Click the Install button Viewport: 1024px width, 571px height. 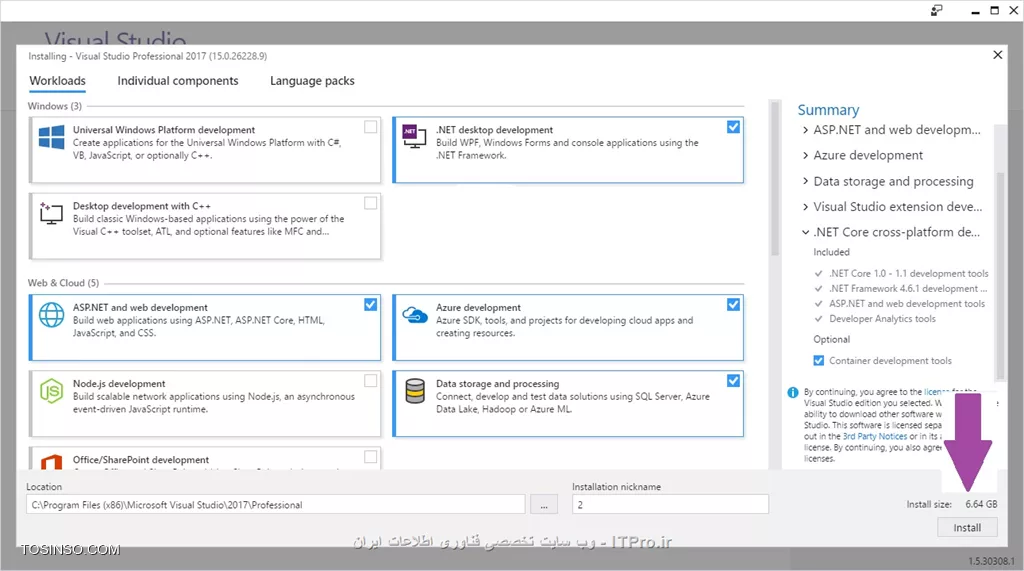pyautogui.click(x=967, y=528)
